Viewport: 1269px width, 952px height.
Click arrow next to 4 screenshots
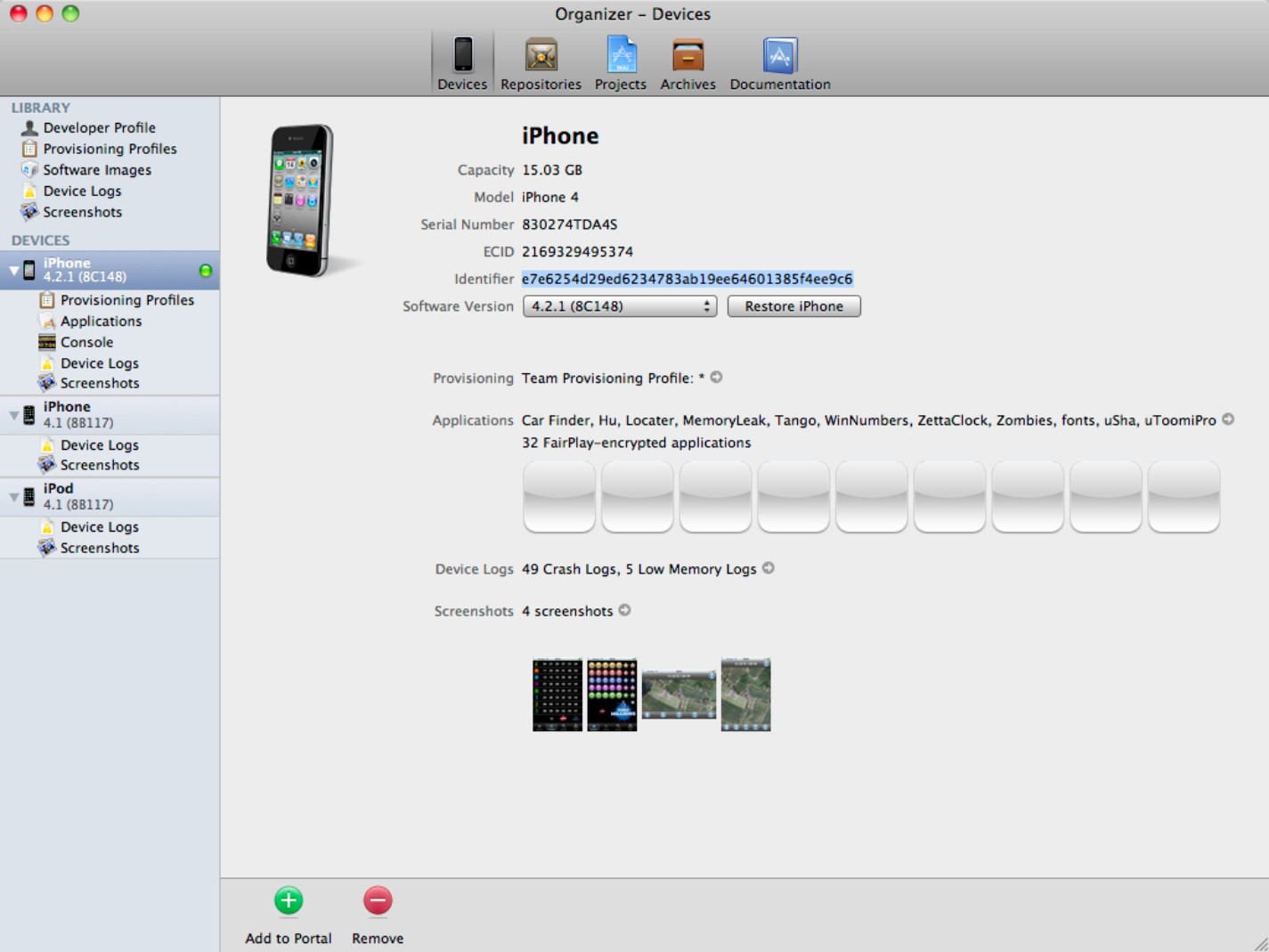tap(624, 610)
